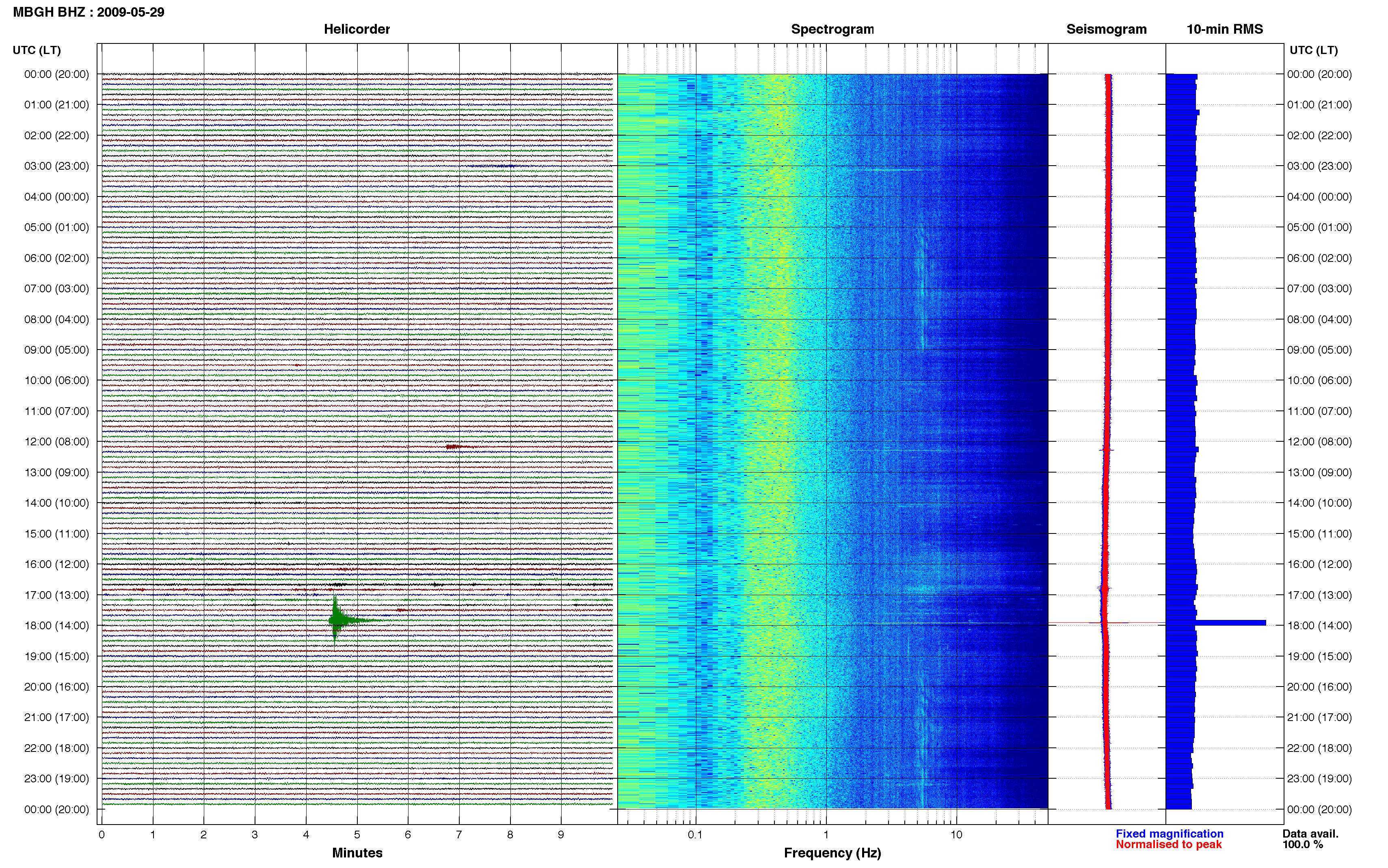Click the 10 tick on the frequency axis
Viewport: 1388px width, 868px height.
[956, 835]
